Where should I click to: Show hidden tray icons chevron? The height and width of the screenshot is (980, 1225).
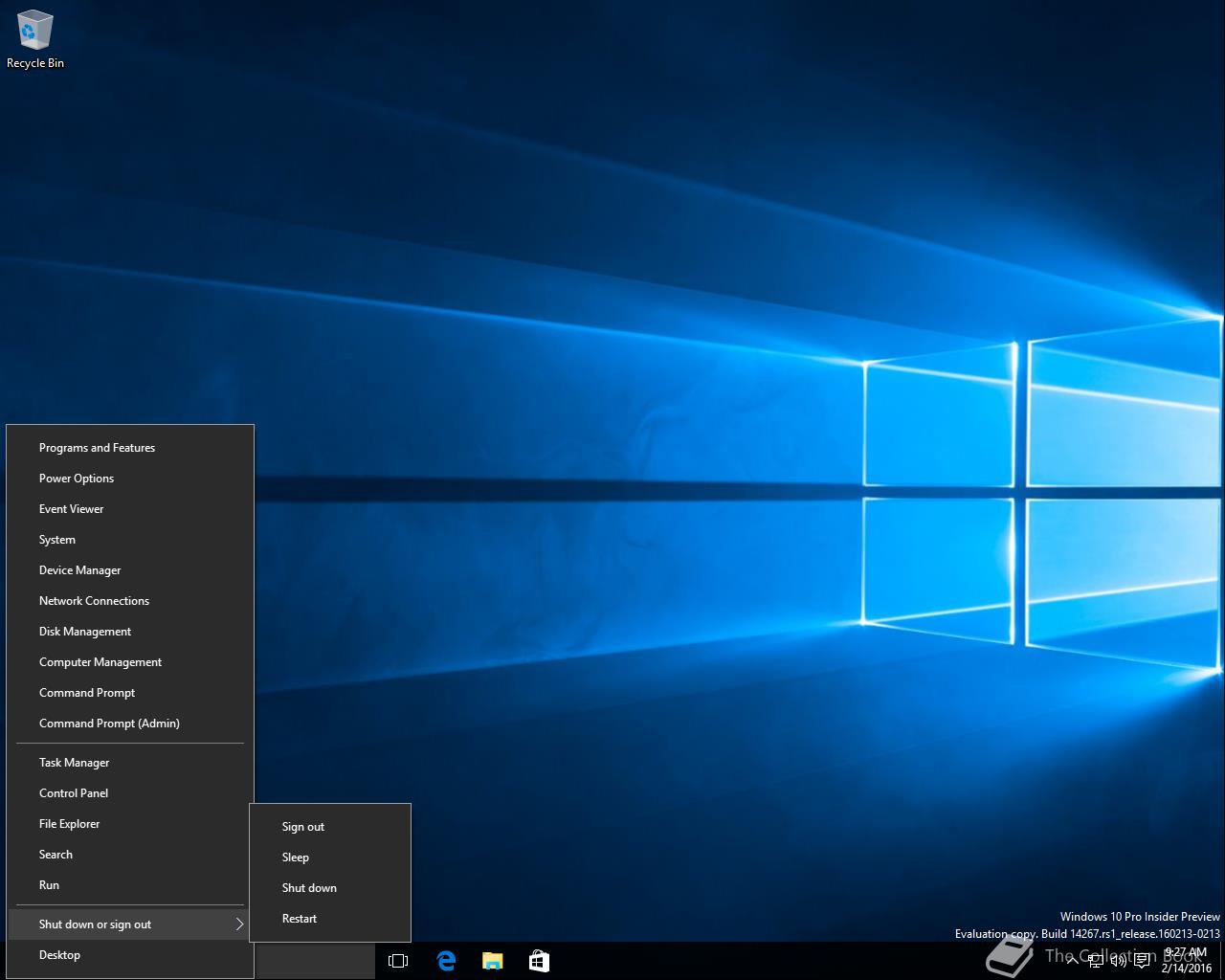[x=1072, y=961]
